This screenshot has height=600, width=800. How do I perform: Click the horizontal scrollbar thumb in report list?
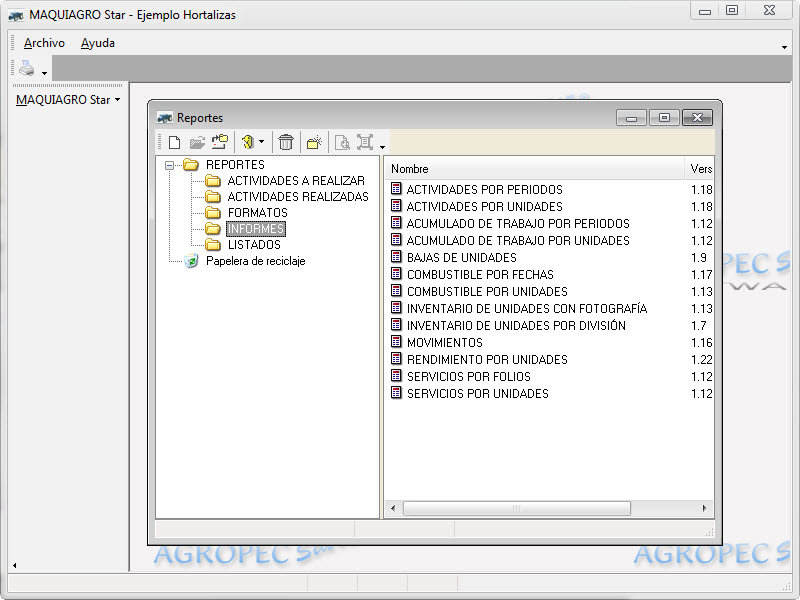point(517,508)
